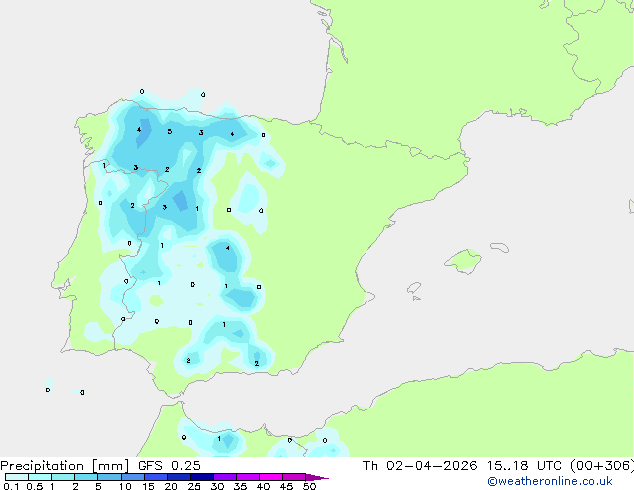Click the '15' legend scale label
634x490 pixels.
coord(148,486)
